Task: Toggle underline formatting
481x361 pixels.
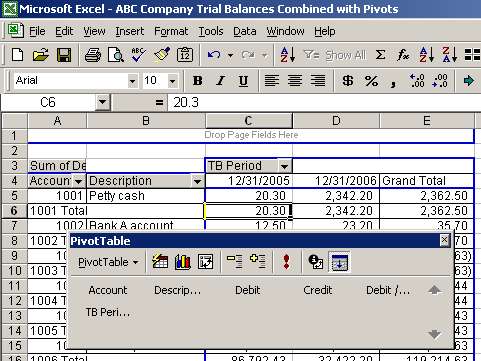Action: pos(243,81)
